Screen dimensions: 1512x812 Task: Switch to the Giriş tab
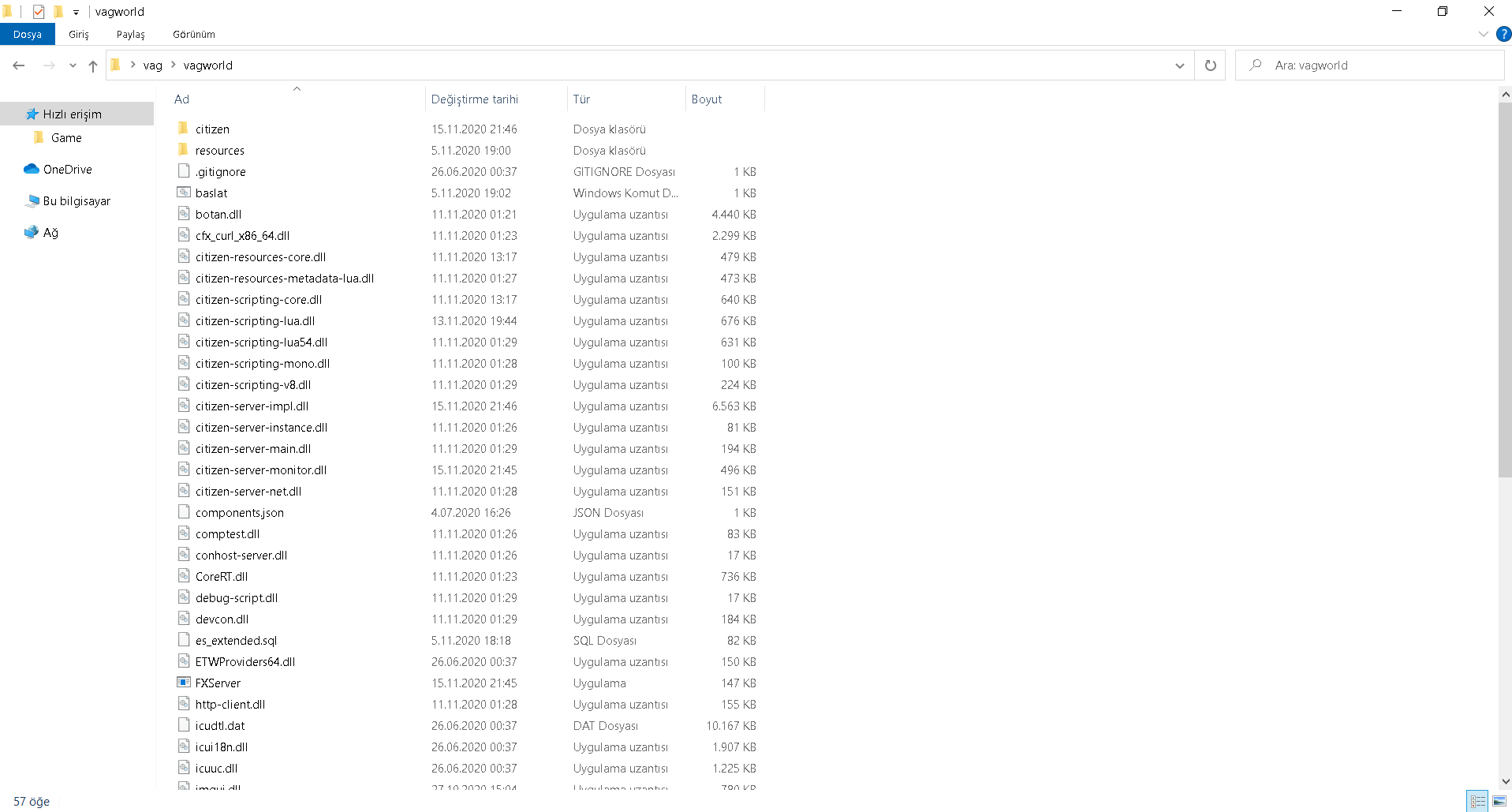[x=79, y=34]
